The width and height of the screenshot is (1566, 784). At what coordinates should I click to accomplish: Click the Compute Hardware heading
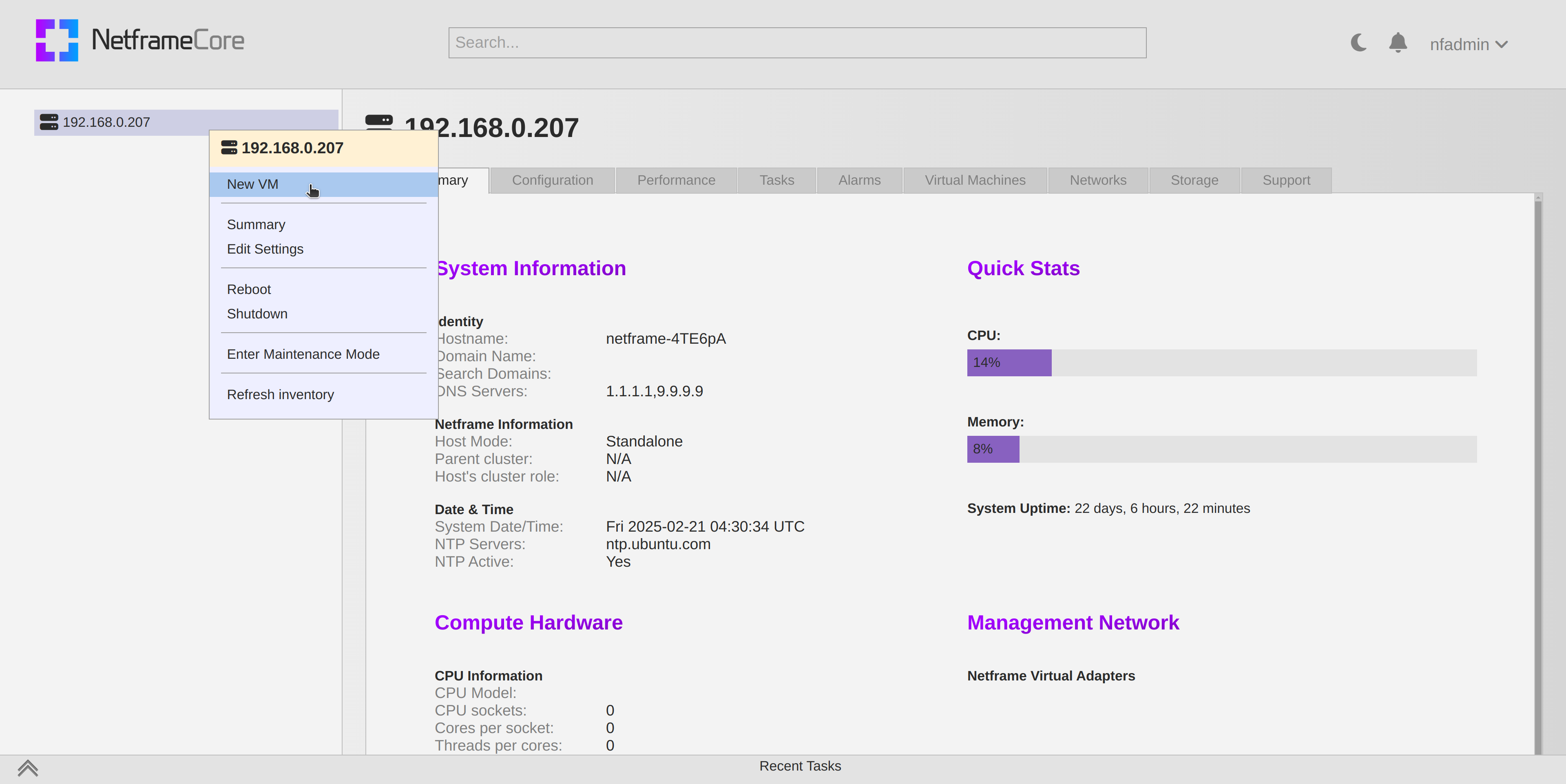[528, 622]
